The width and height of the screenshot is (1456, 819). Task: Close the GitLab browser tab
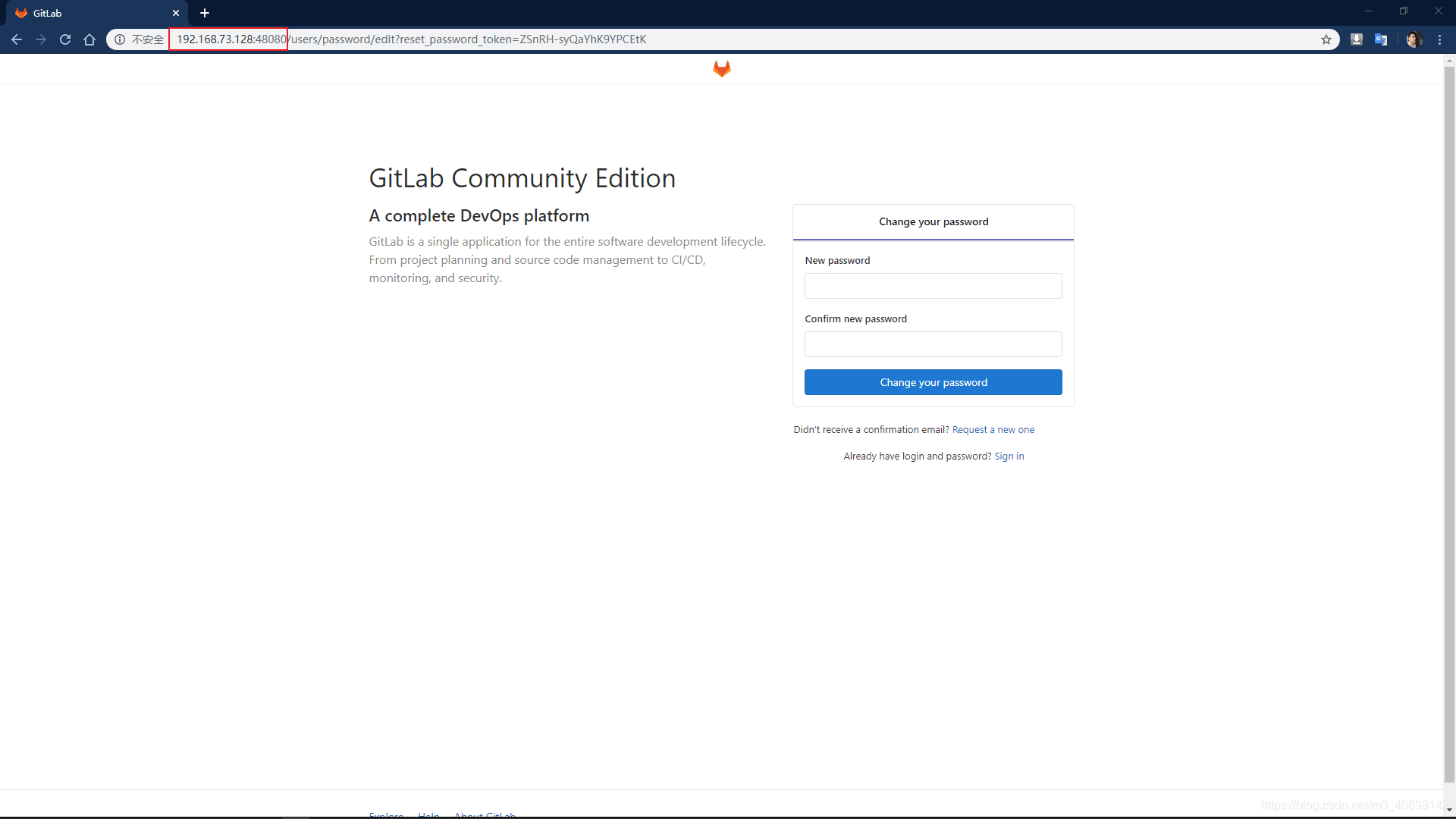click(x=176, y=13)
